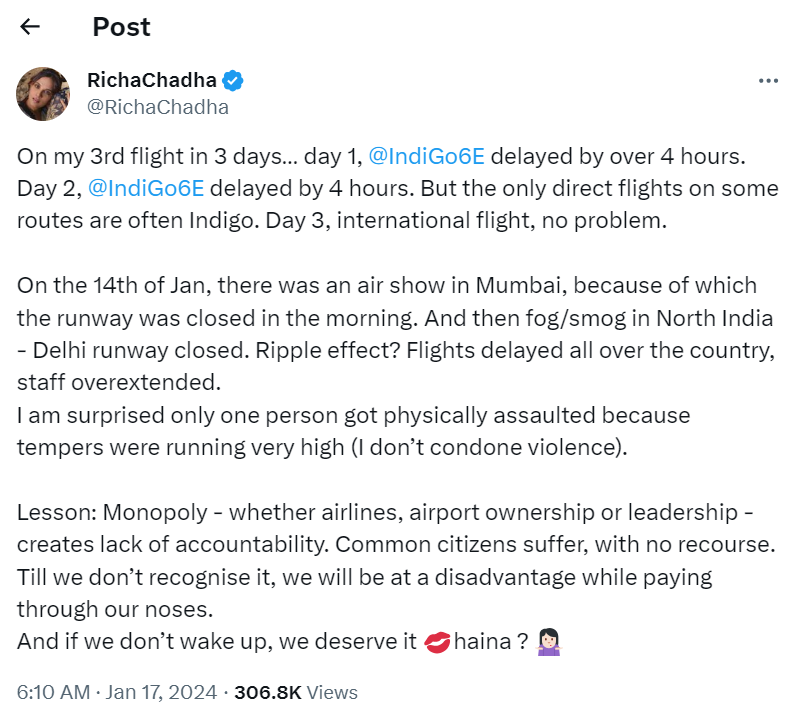
Task: Click the RichaChadha display name
Action: pos(151,81)
